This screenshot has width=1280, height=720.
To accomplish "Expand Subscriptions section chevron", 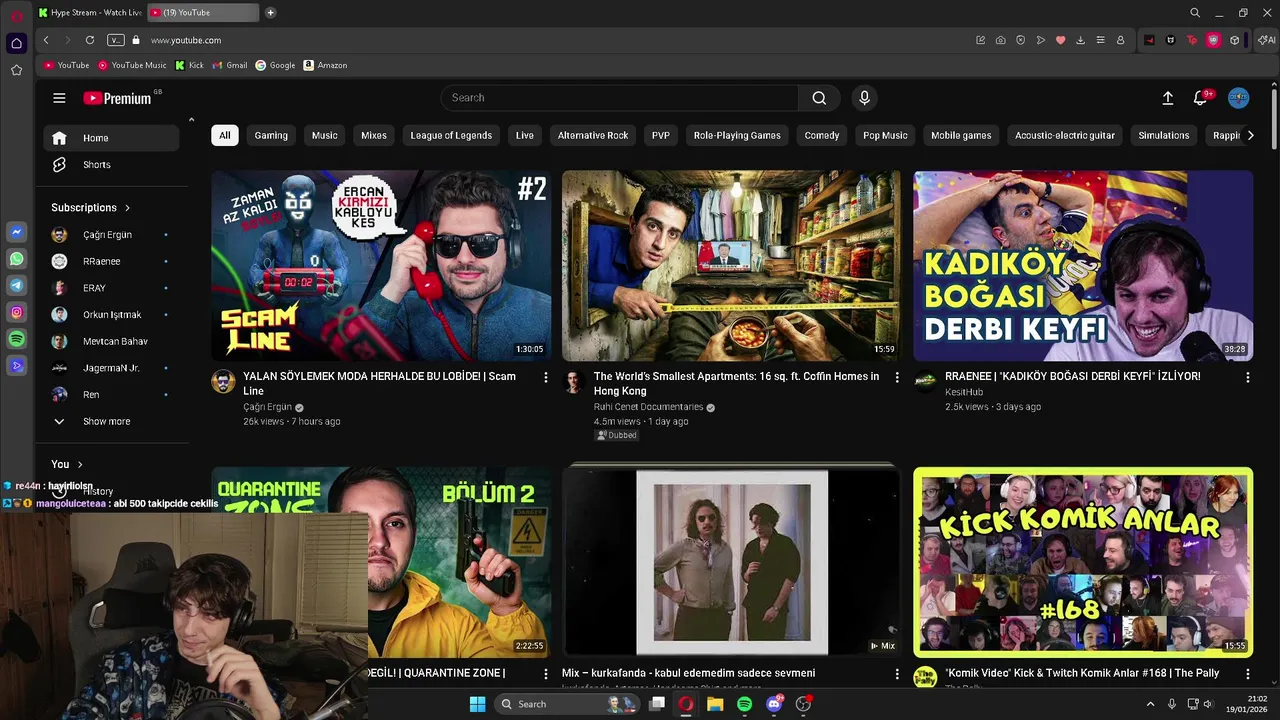I will pos(127,208).
